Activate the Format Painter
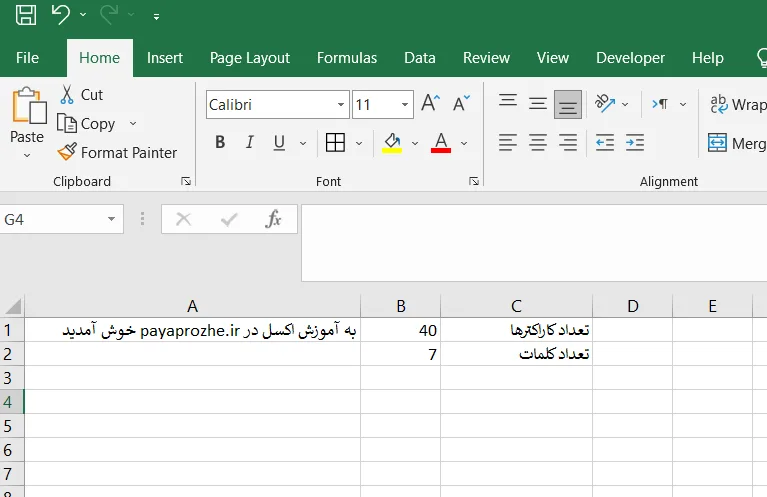 [x=117, y=153]
